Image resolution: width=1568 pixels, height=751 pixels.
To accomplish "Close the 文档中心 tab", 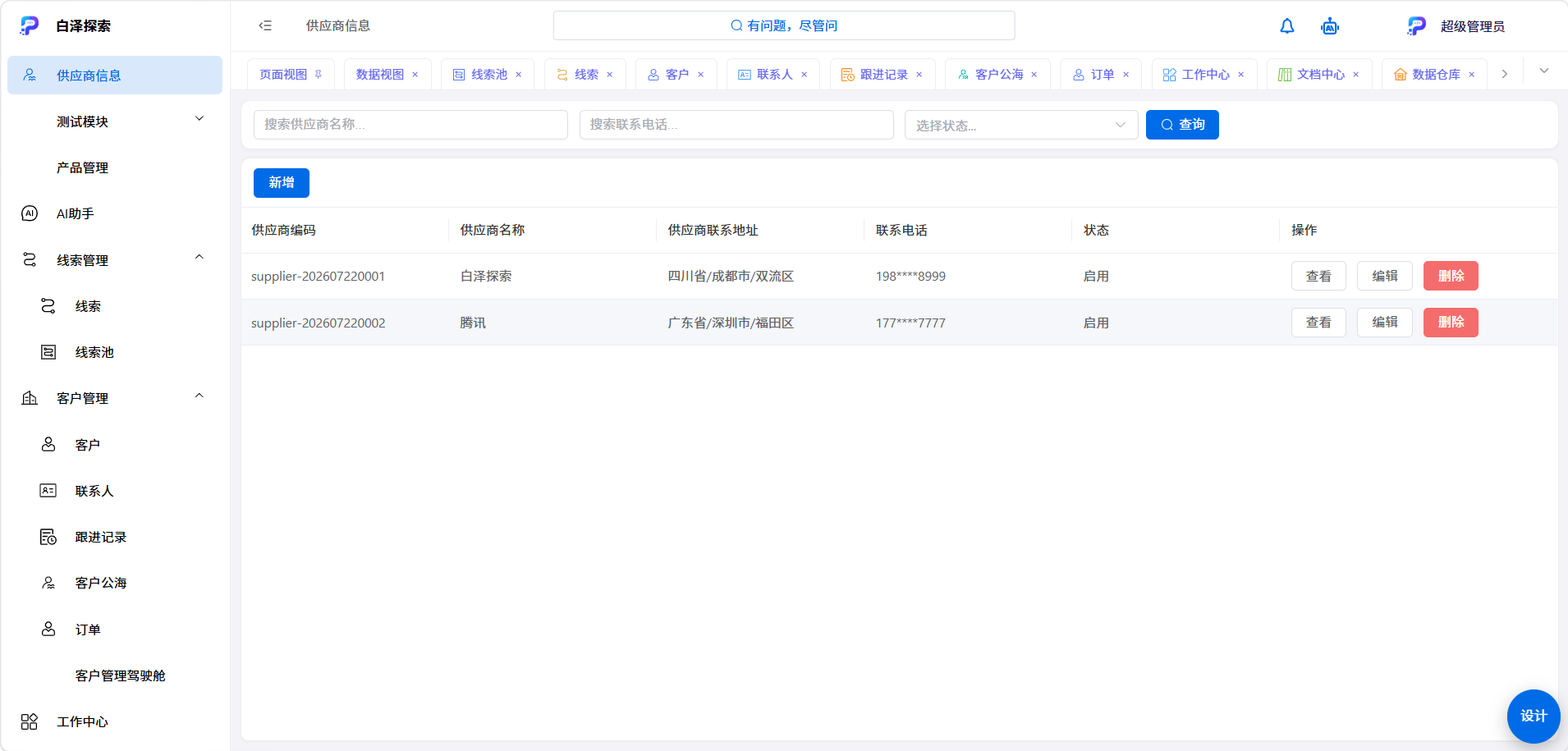I will coord(1356,75).
